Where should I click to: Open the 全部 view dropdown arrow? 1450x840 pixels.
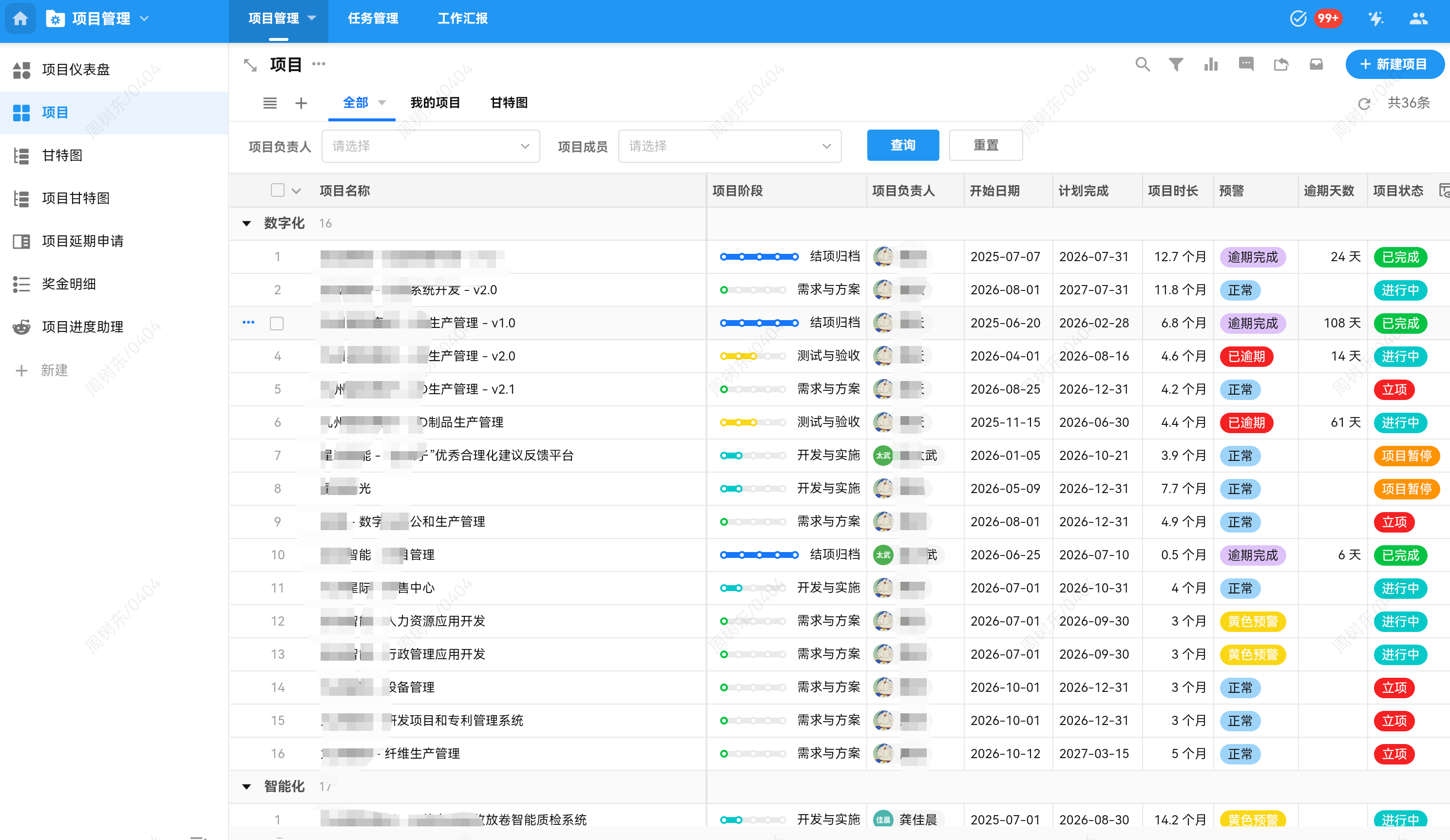[x=382, y=103]
